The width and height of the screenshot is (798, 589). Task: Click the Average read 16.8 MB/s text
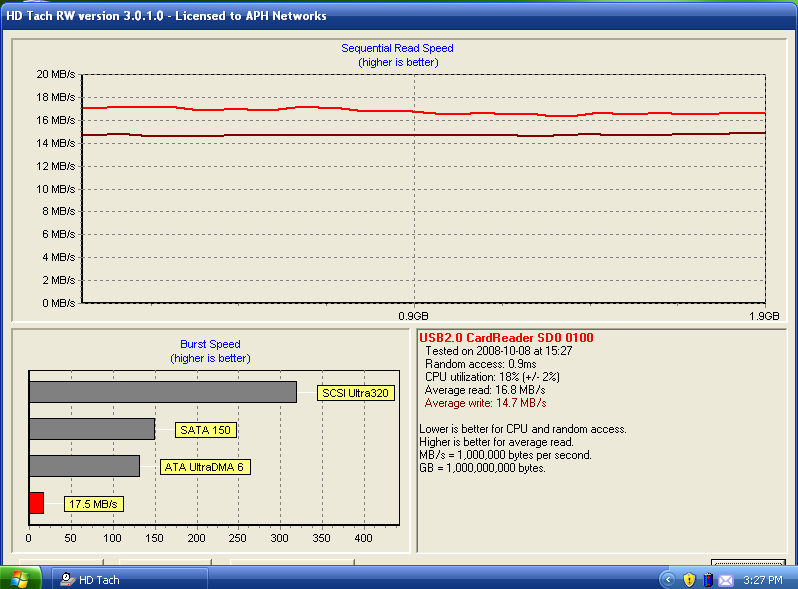[484, 390]
